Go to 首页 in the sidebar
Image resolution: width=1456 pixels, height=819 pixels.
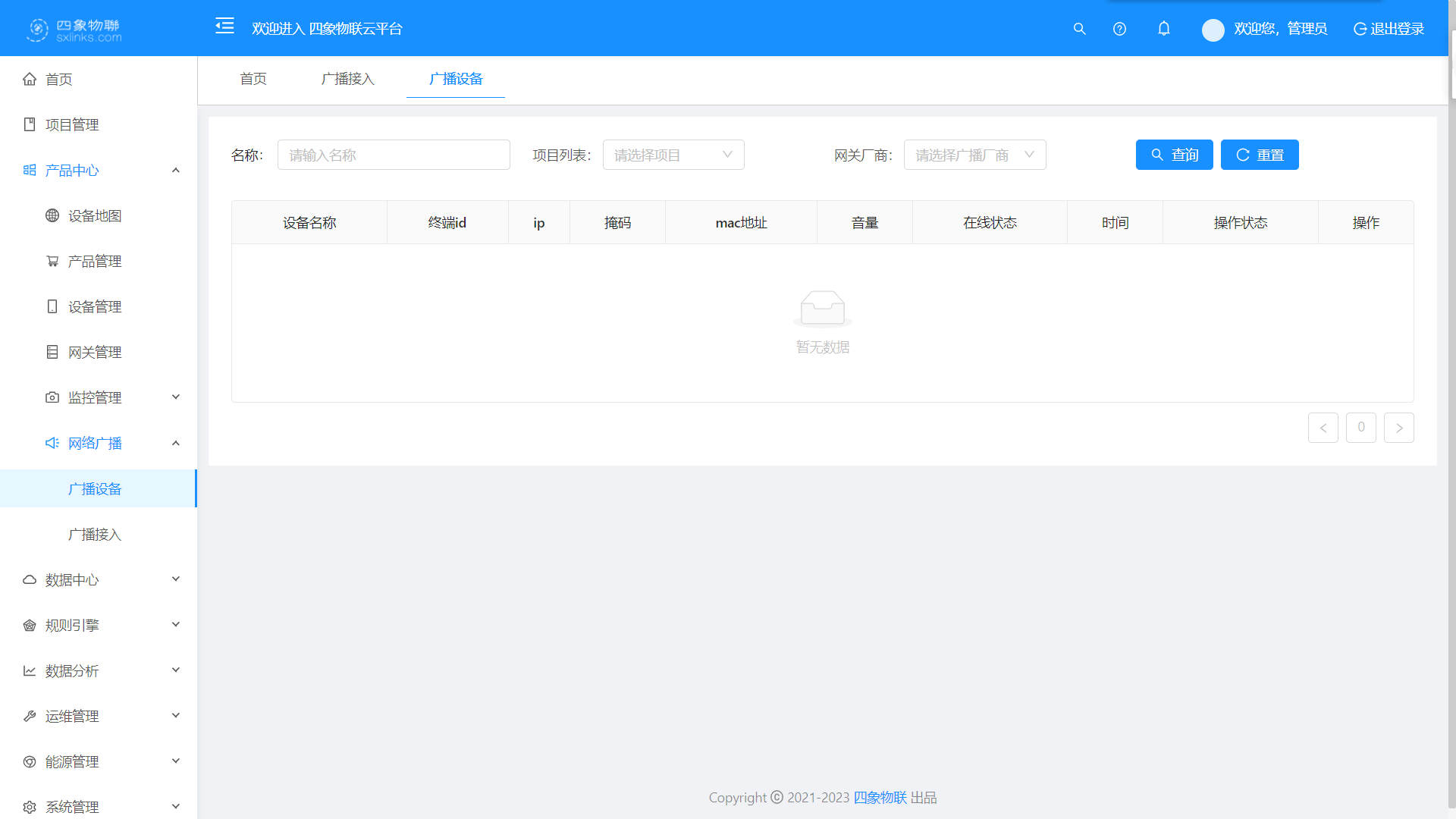point(59,80)
